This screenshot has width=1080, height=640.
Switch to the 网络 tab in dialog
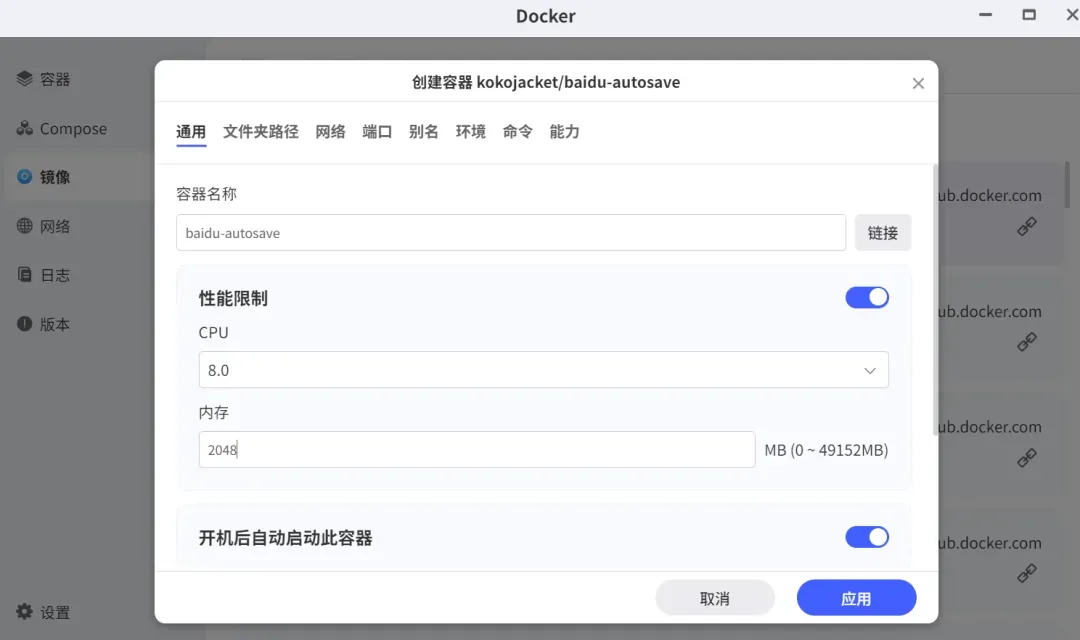tap(330, 132)
